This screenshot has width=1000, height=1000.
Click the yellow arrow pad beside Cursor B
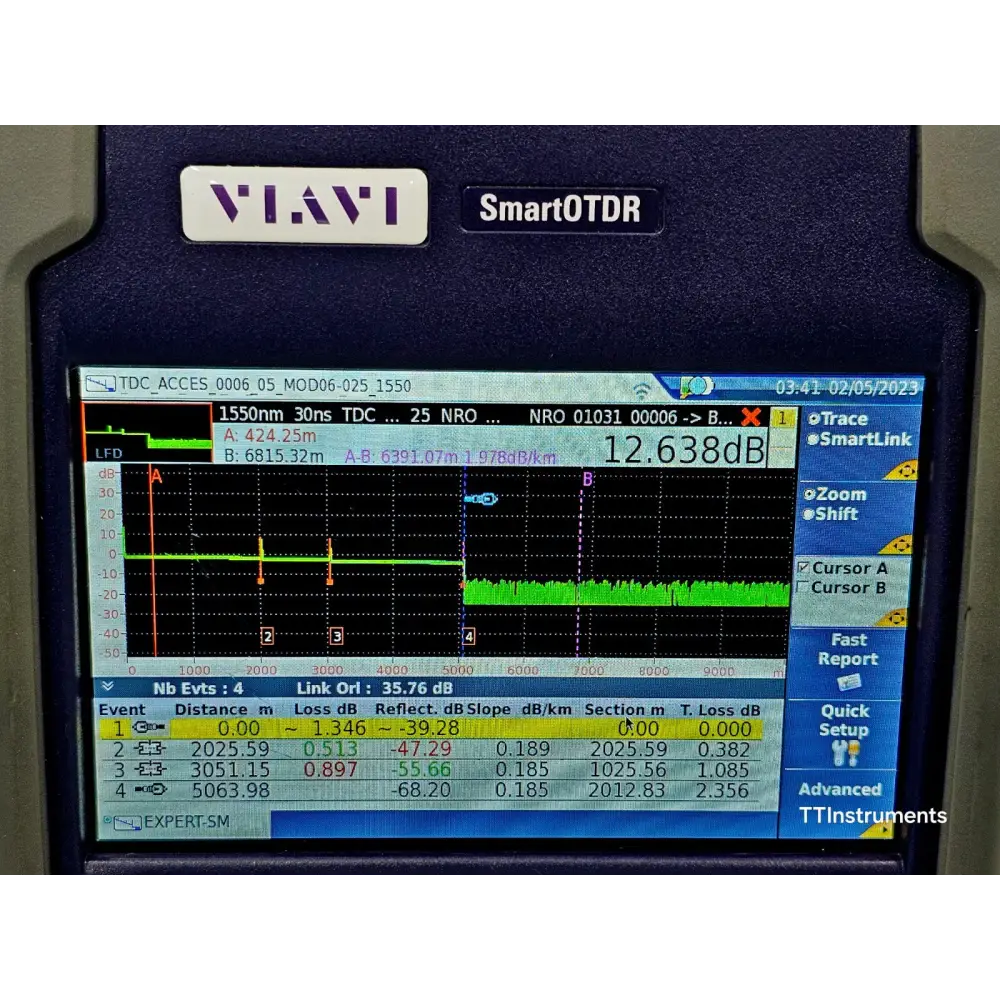(x=892, y=619)
